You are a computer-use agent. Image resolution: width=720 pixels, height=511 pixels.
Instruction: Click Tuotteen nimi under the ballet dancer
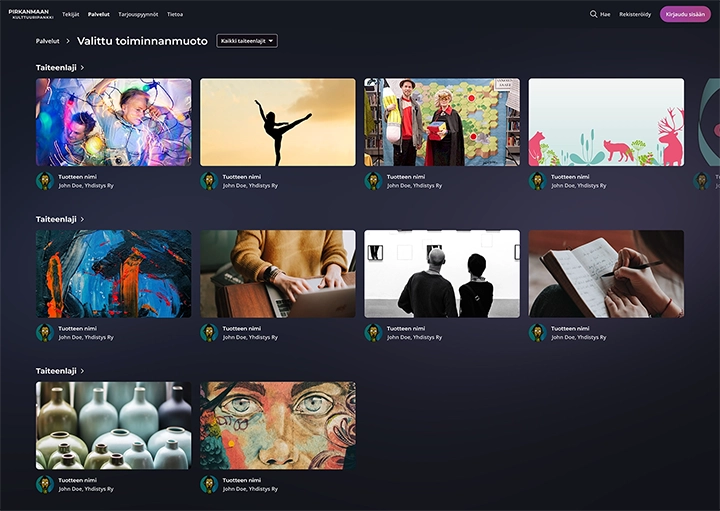[242, 177]
